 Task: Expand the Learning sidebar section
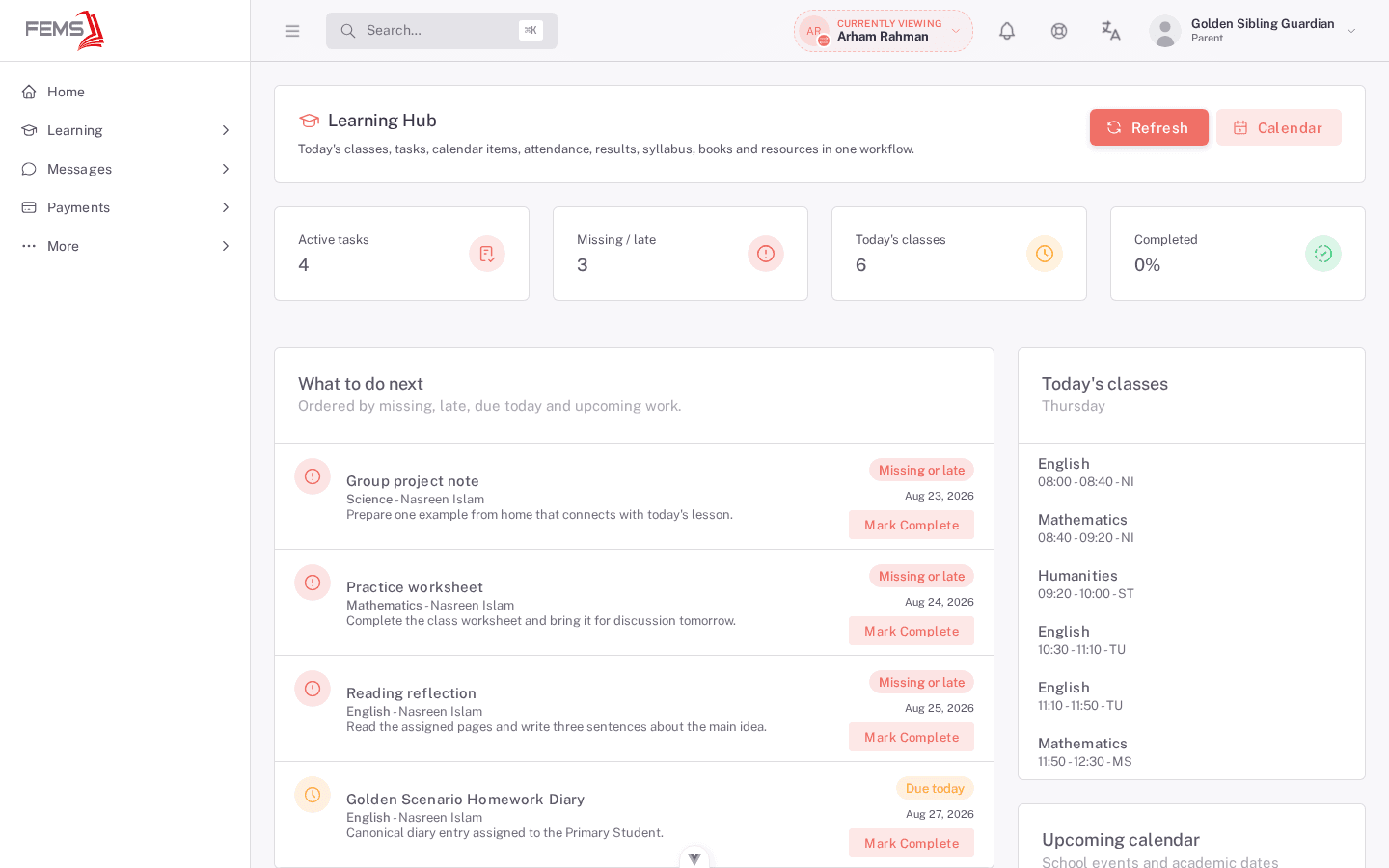coord(125,130)
